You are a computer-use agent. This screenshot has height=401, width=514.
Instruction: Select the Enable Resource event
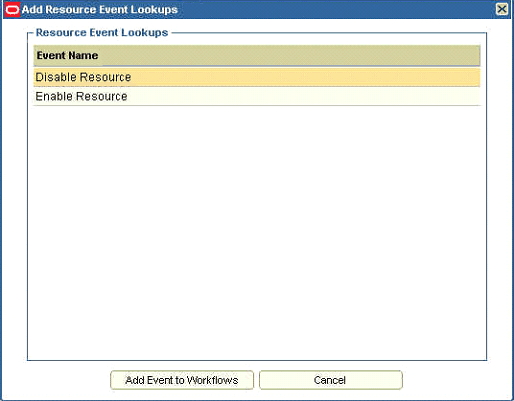[257, 96]
